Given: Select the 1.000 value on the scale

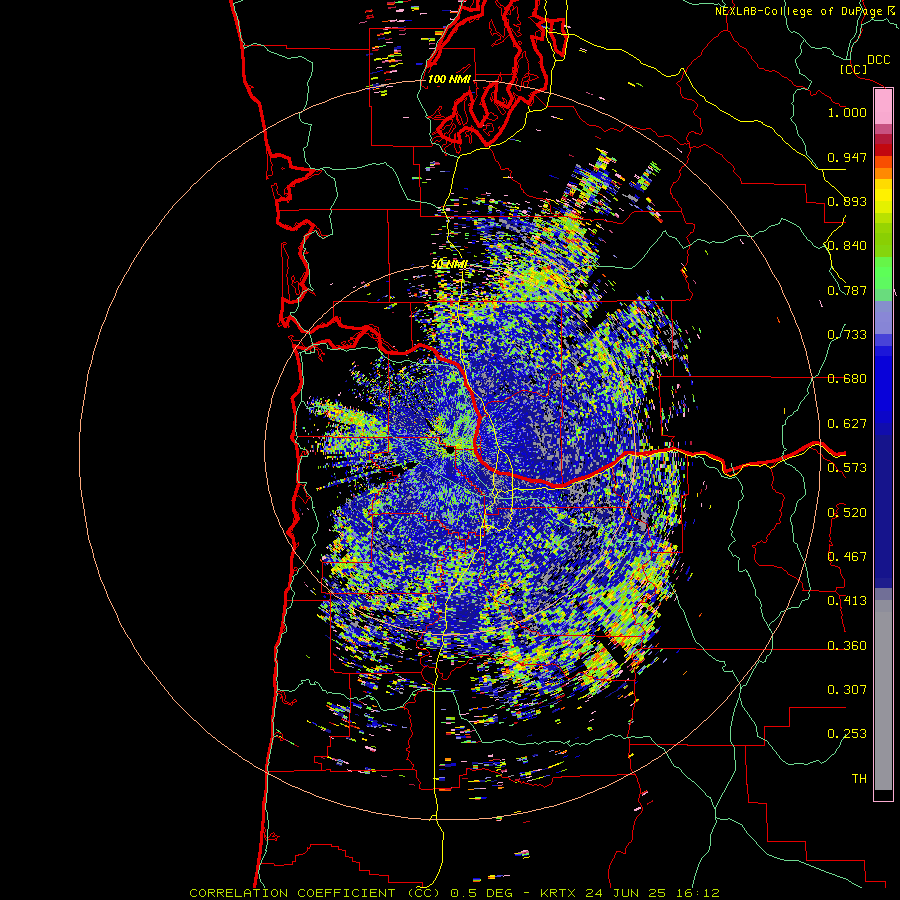Looking at the screenshot, I should click(x=847, y=112).
